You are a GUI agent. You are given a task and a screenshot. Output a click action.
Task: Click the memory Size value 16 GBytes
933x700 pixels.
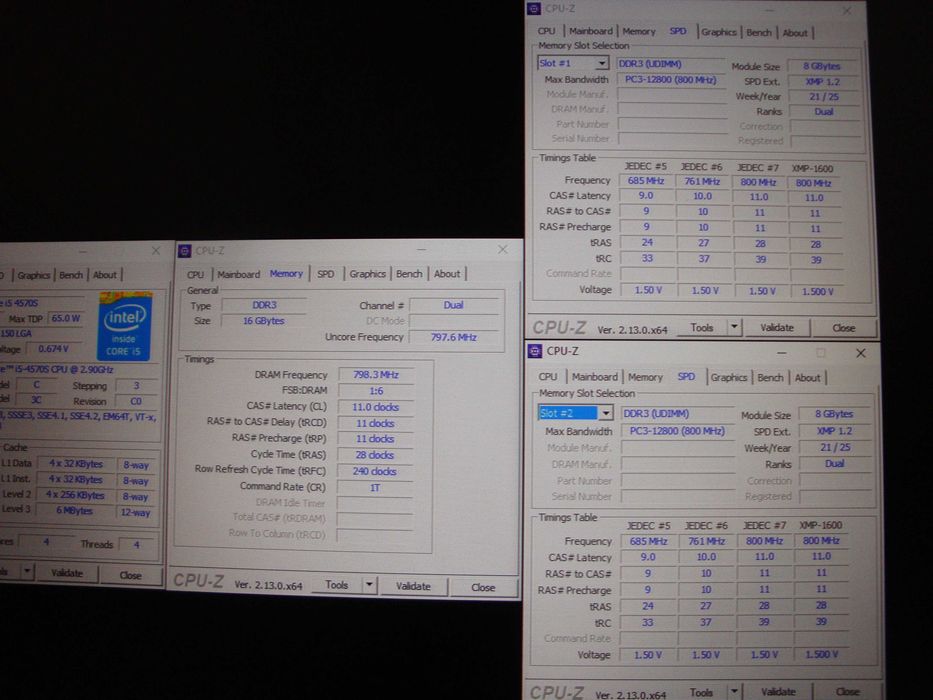(x=264, y=321)
